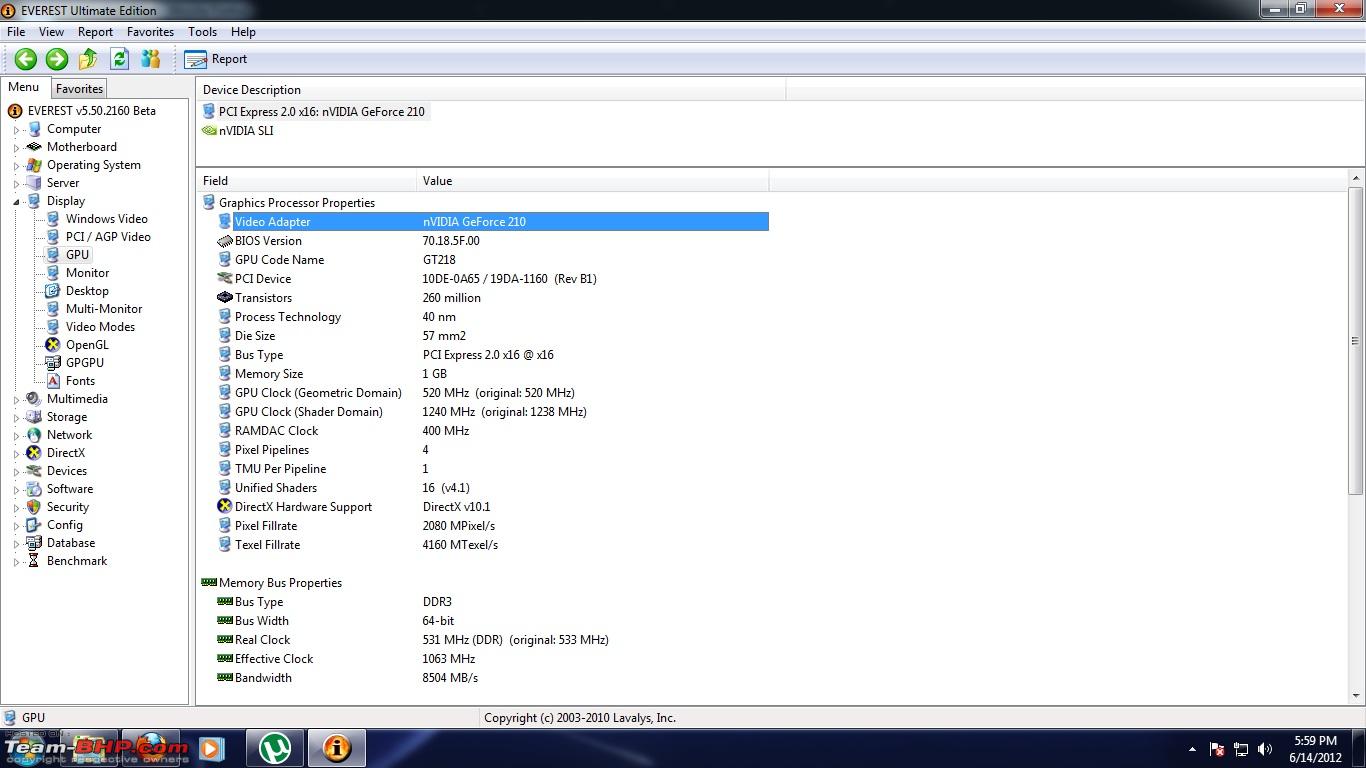Click the Software icon in tree

(34, 489)
